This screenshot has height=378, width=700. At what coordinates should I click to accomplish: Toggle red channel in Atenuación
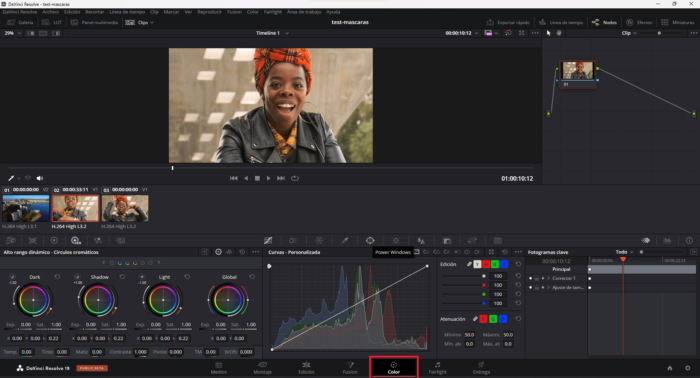coord(483,319)
